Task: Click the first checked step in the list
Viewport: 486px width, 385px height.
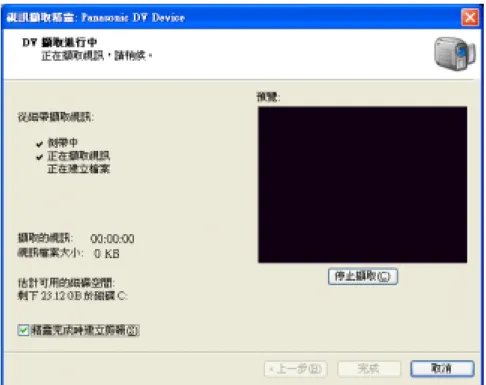Action: (63, 143)
